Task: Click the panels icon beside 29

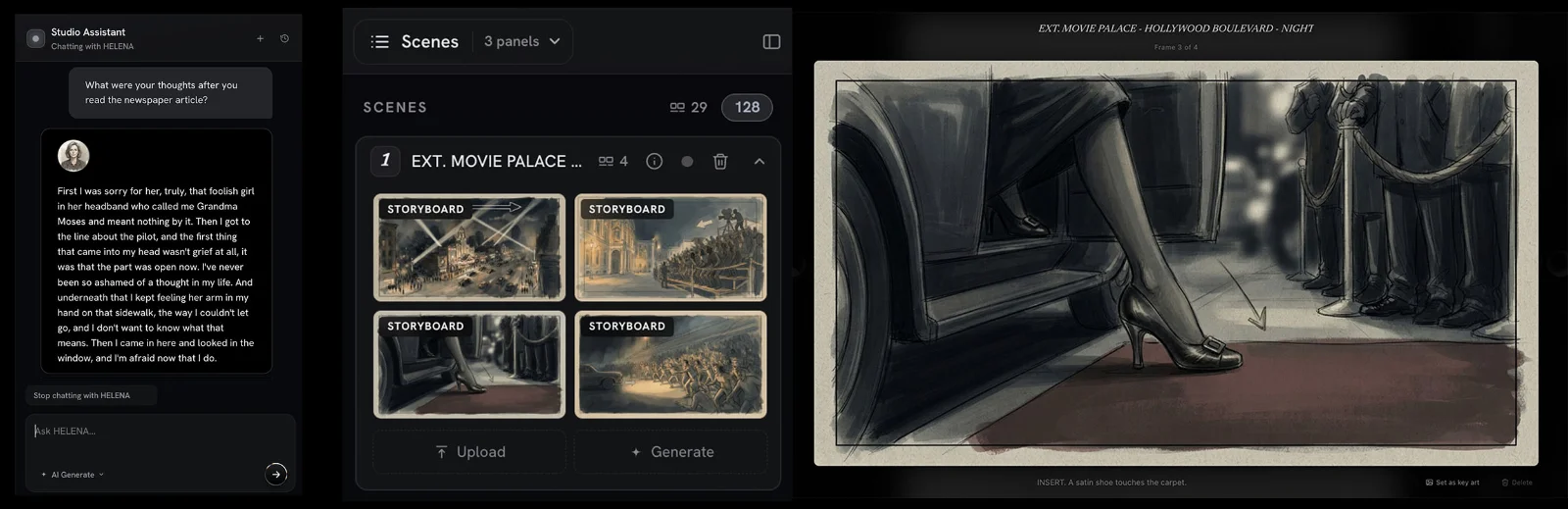Action: (x=677, y=107)
